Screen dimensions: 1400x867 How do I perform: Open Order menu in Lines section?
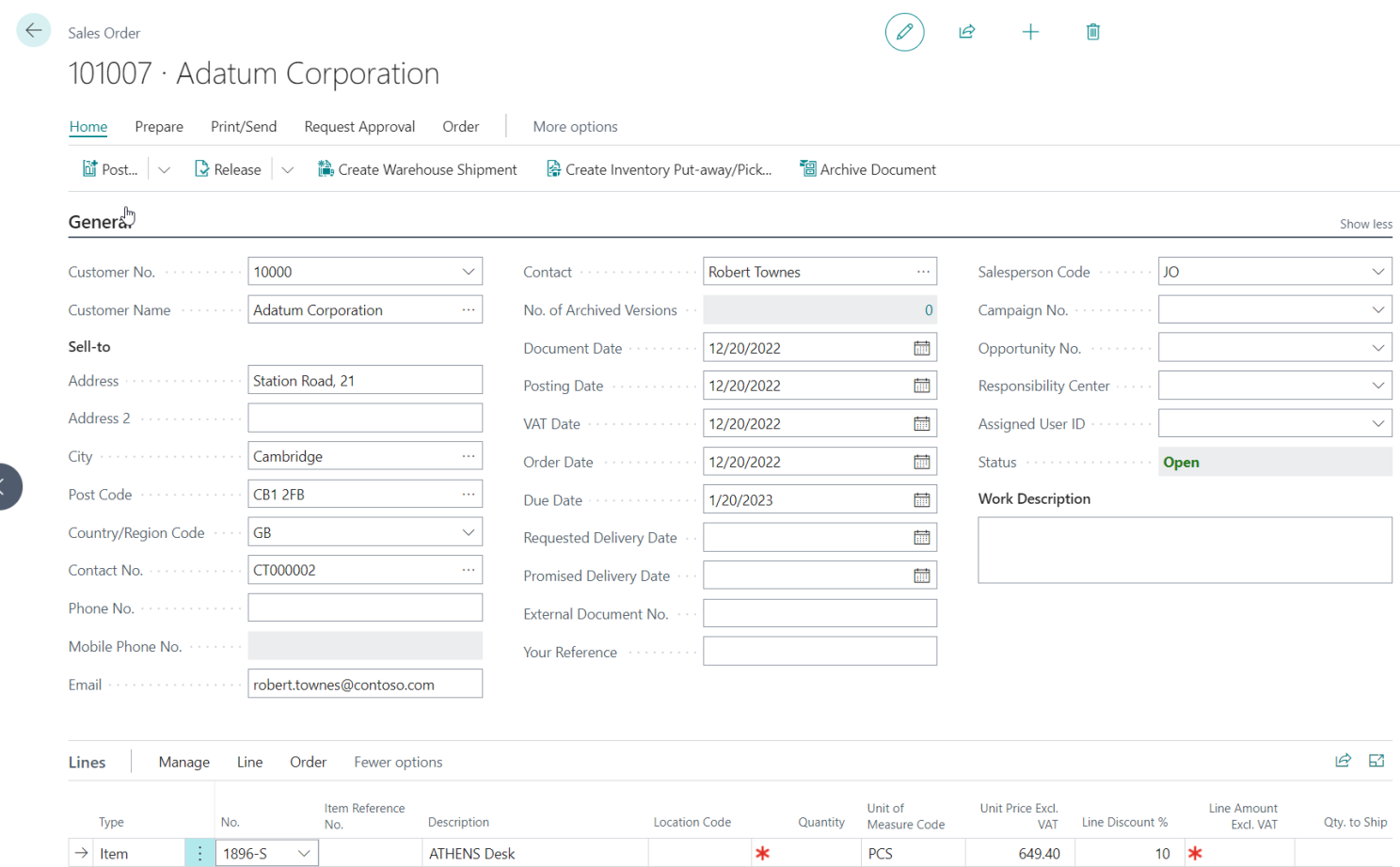pos(308,763)
